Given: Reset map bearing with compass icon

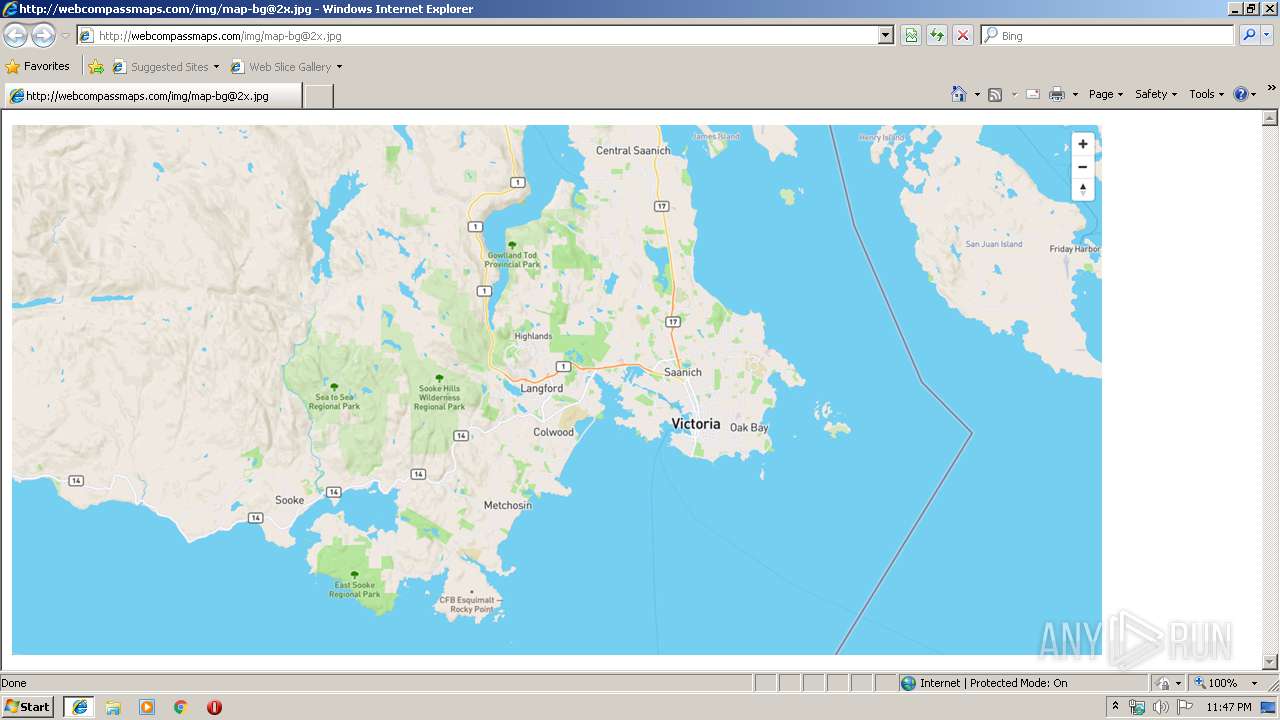Looking at the screenshot, I should (x=1082, y=190).
